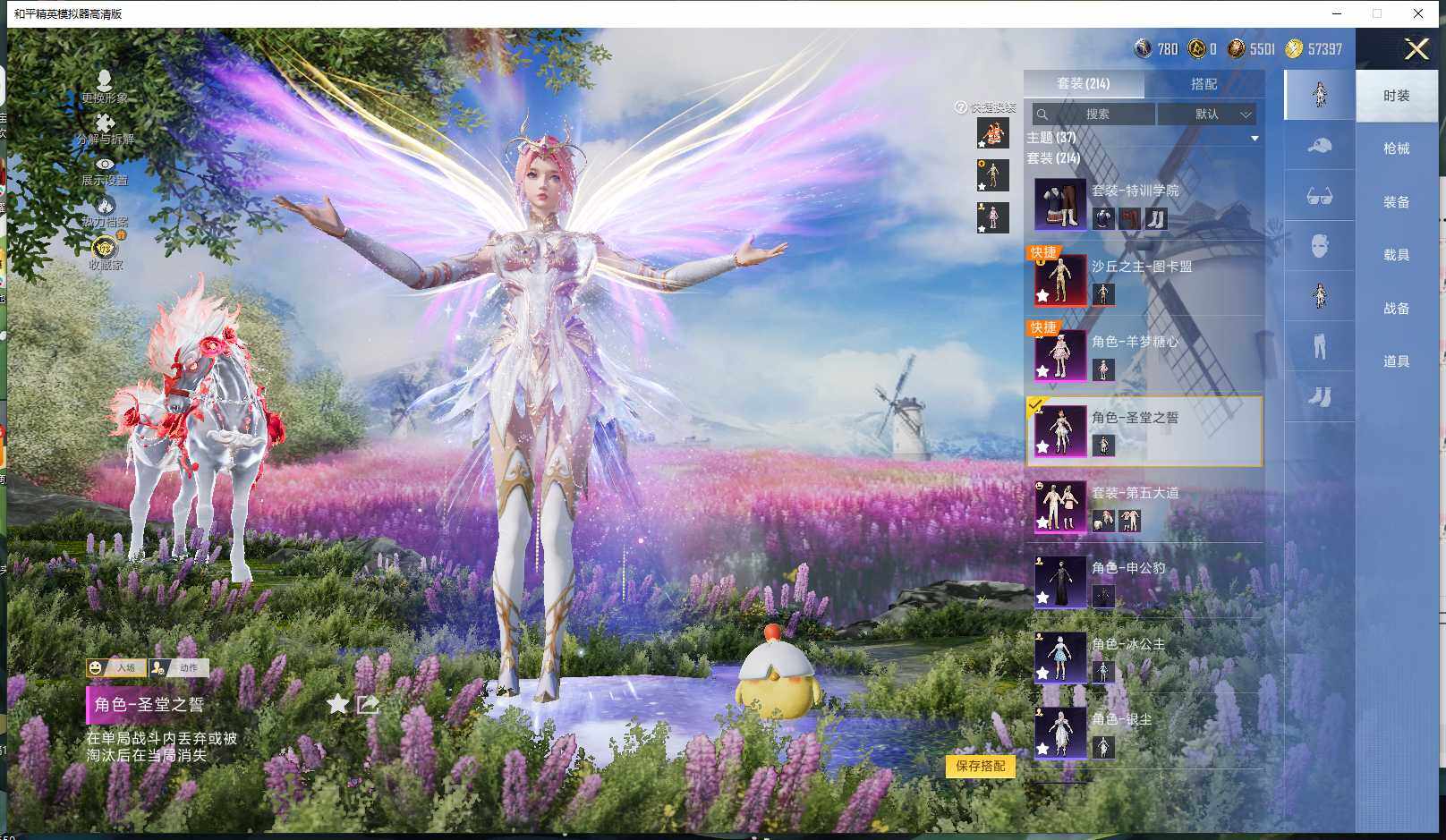Open 载具 vehicles menu
Screen dimensions: 1446x840
[1396, 255]
